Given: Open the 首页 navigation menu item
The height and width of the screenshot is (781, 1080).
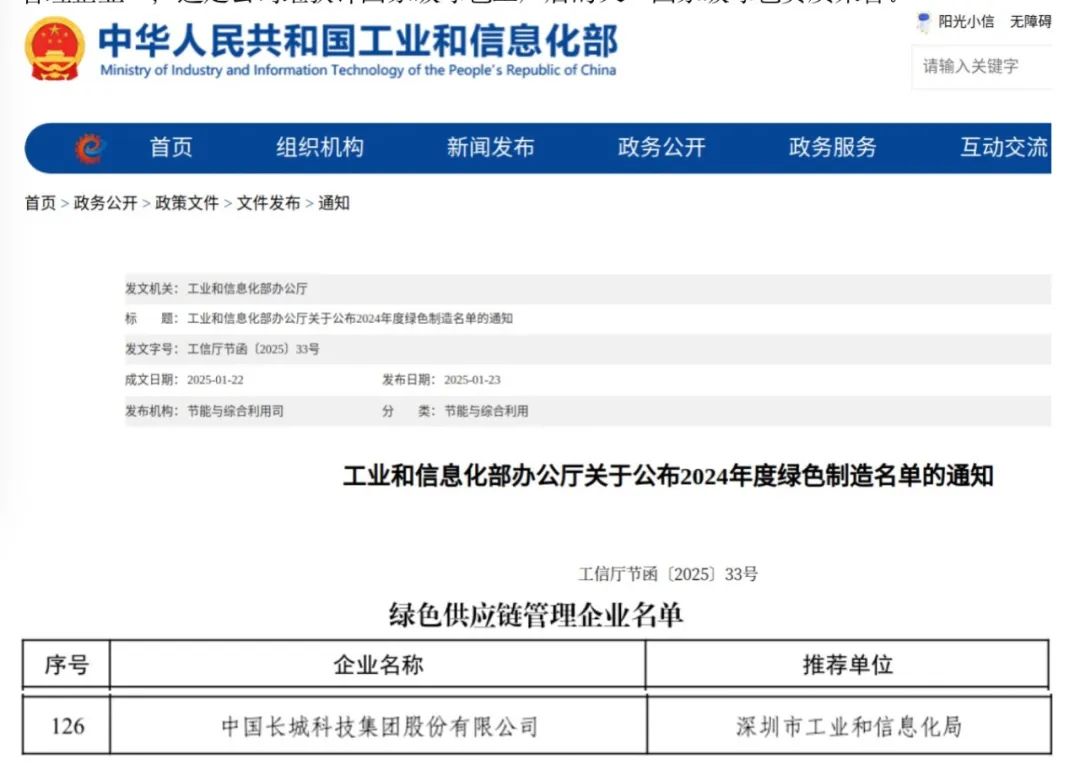Looking at the screenshot, I should click(171, 147).
